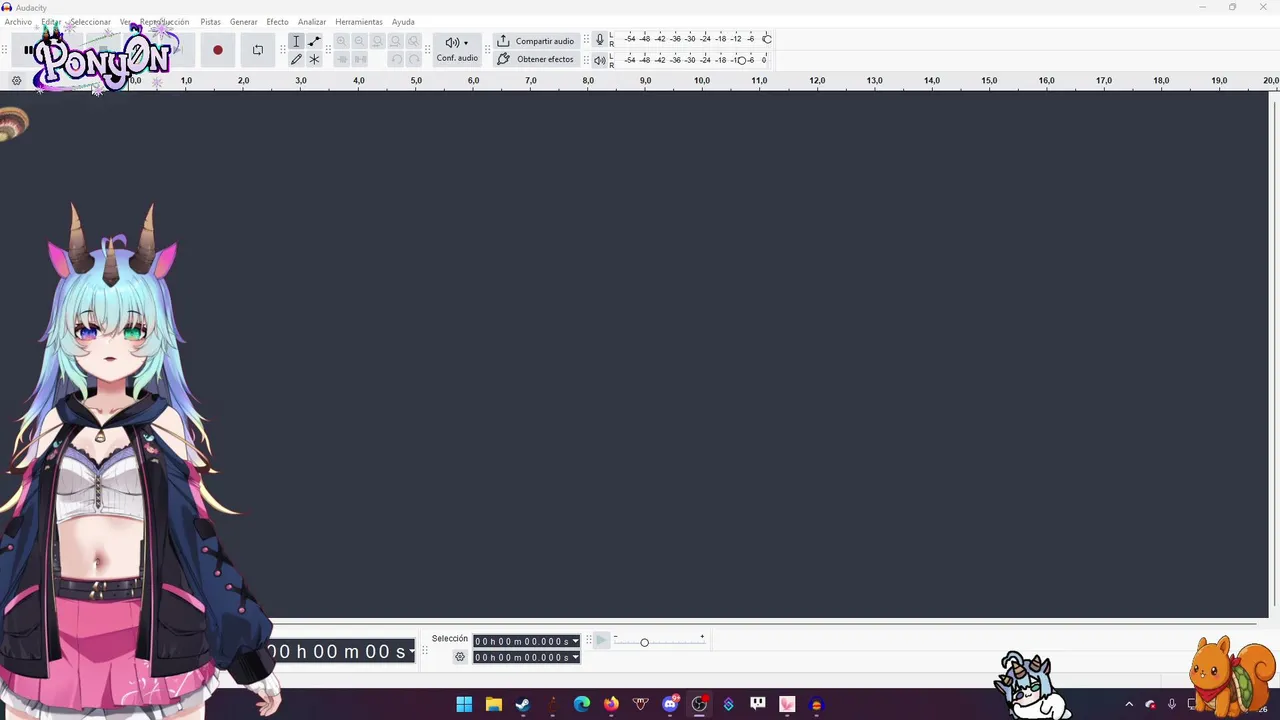Open OBS Studio from the taskbar
The width and height of the screenshot is (1280, 720).
click(x=699, y=704)
